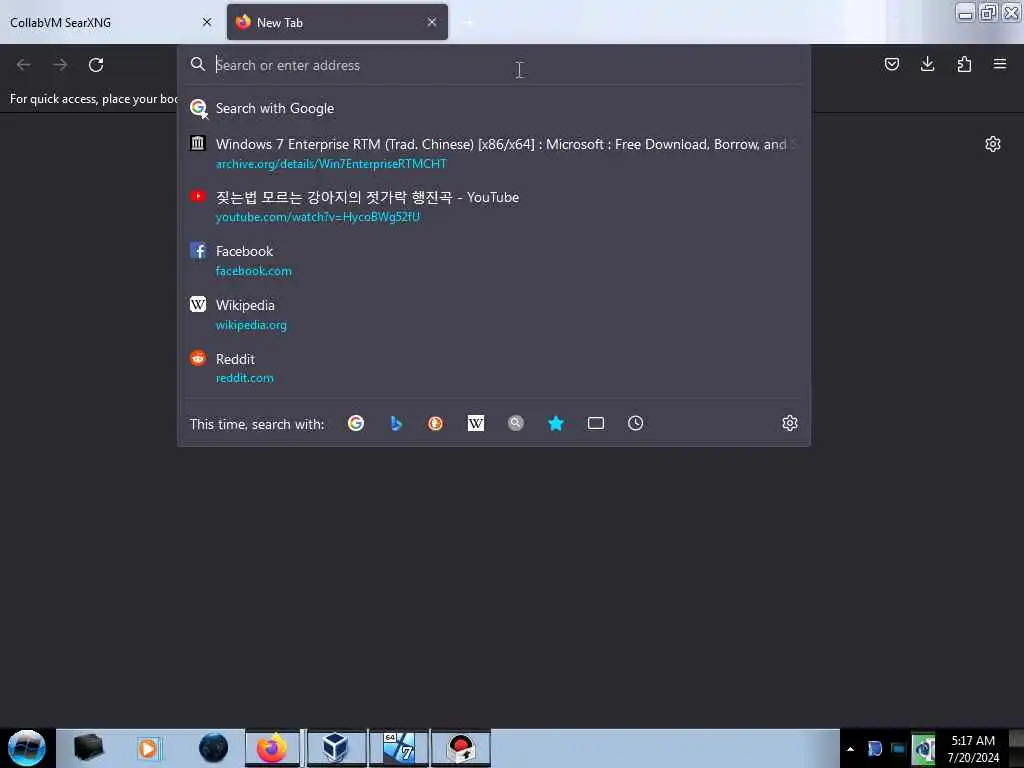Click the reload page button
Viewport: 1024px width, 768px height.
(96, 65)
